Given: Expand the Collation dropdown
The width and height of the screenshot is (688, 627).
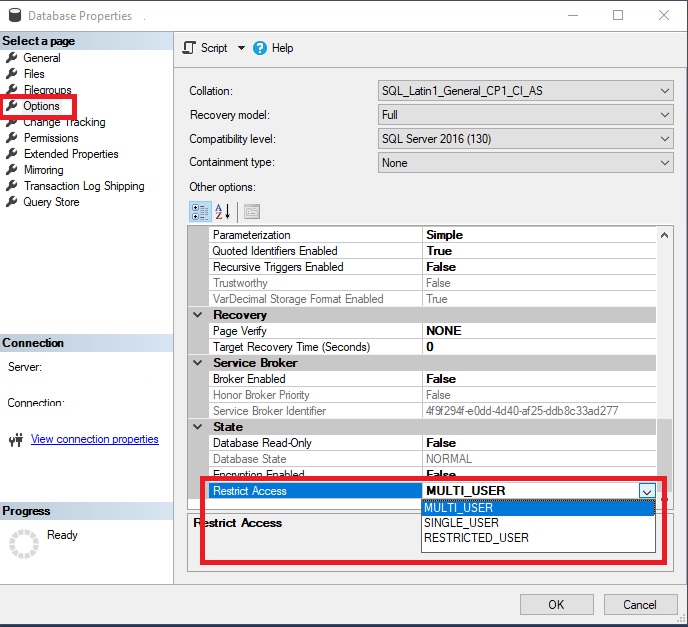Looking at the screenshot, I should tap(665, 91).
